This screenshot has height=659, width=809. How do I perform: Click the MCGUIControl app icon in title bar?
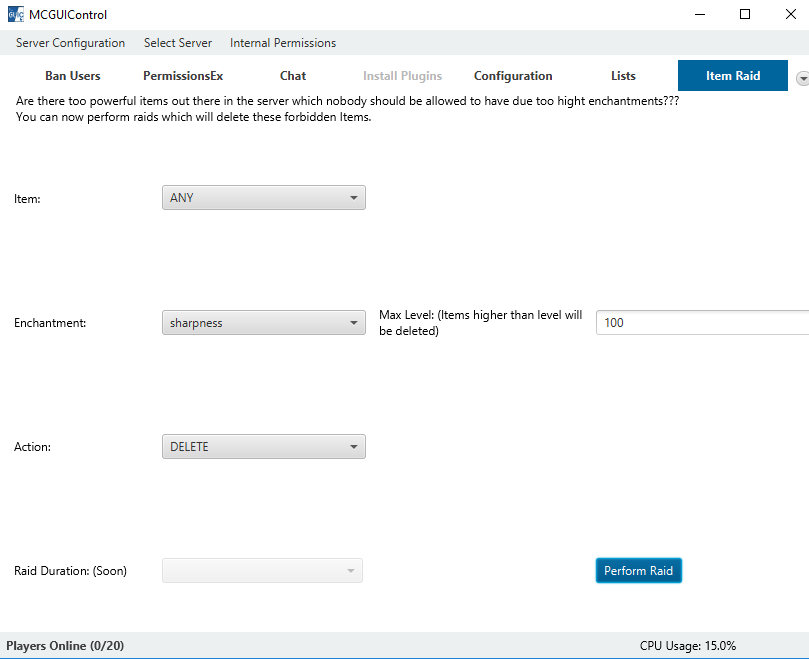tap(16, 15)
